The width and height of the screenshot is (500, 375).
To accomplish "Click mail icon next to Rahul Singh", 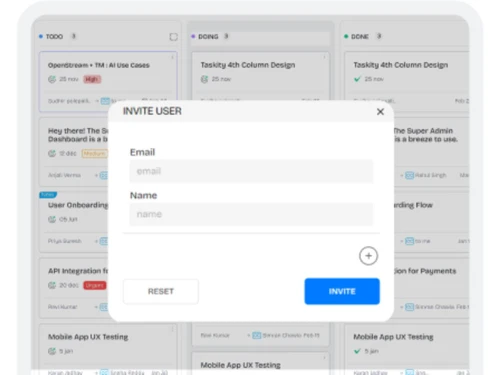I will (409, 175).
